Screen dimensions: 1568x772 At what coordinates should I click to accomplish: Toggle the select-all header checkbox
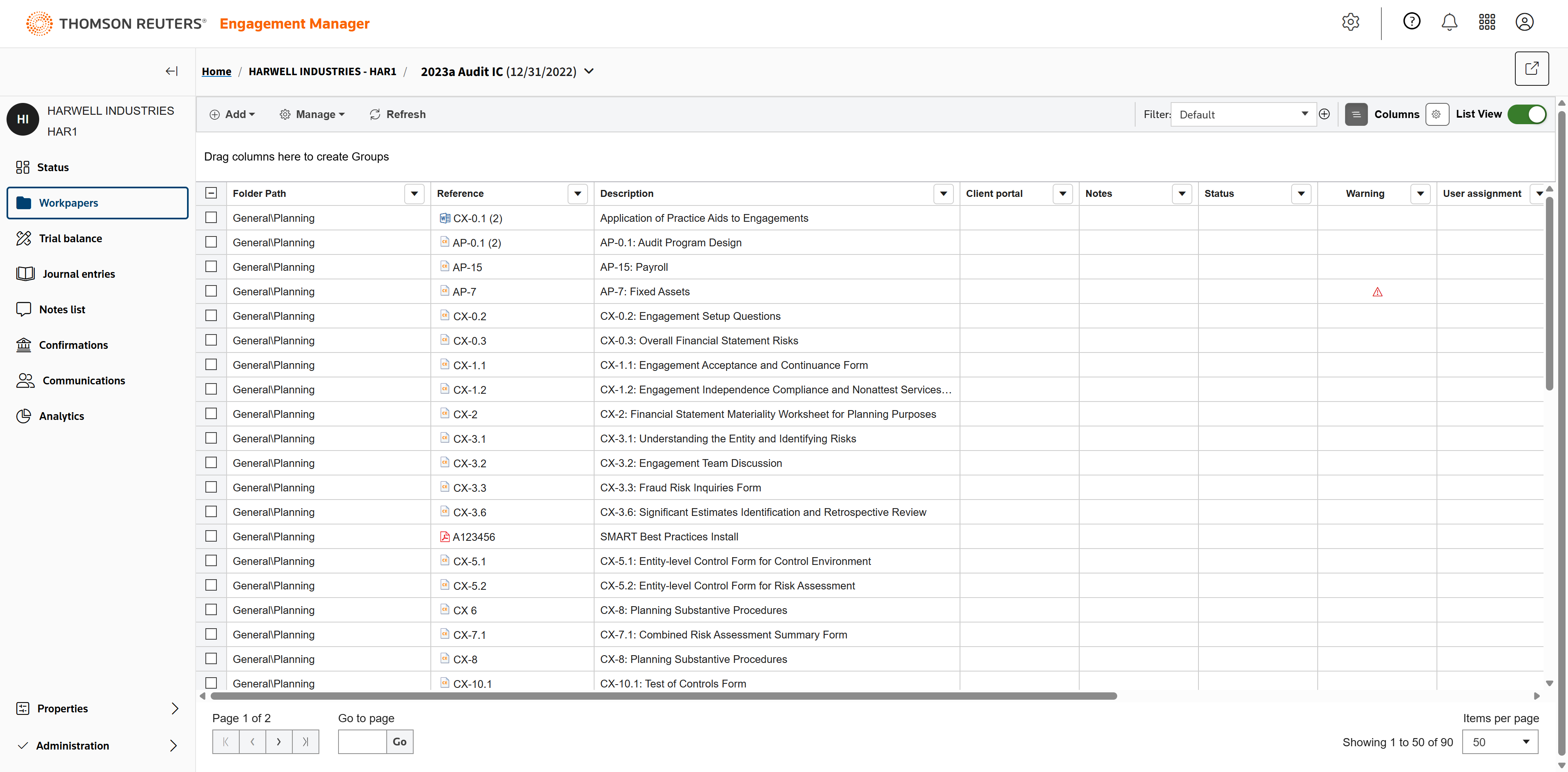click(x=211, y=193)
